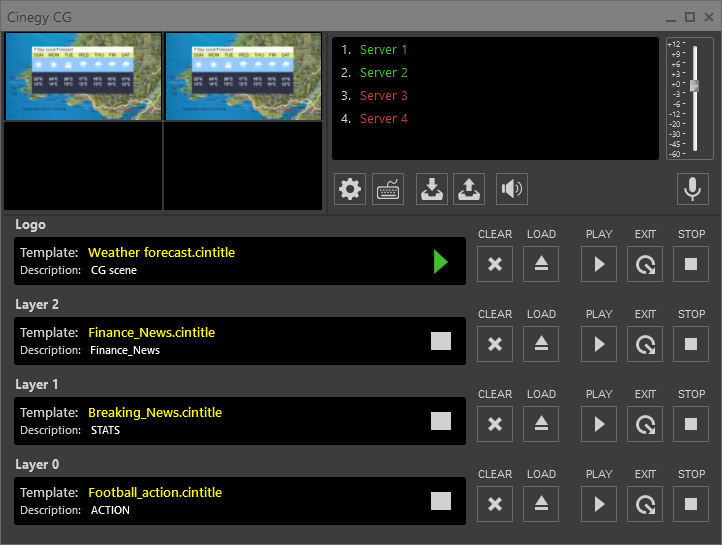Clear Layer 0
The image size is (722, 545).
(x=495, y=504)
